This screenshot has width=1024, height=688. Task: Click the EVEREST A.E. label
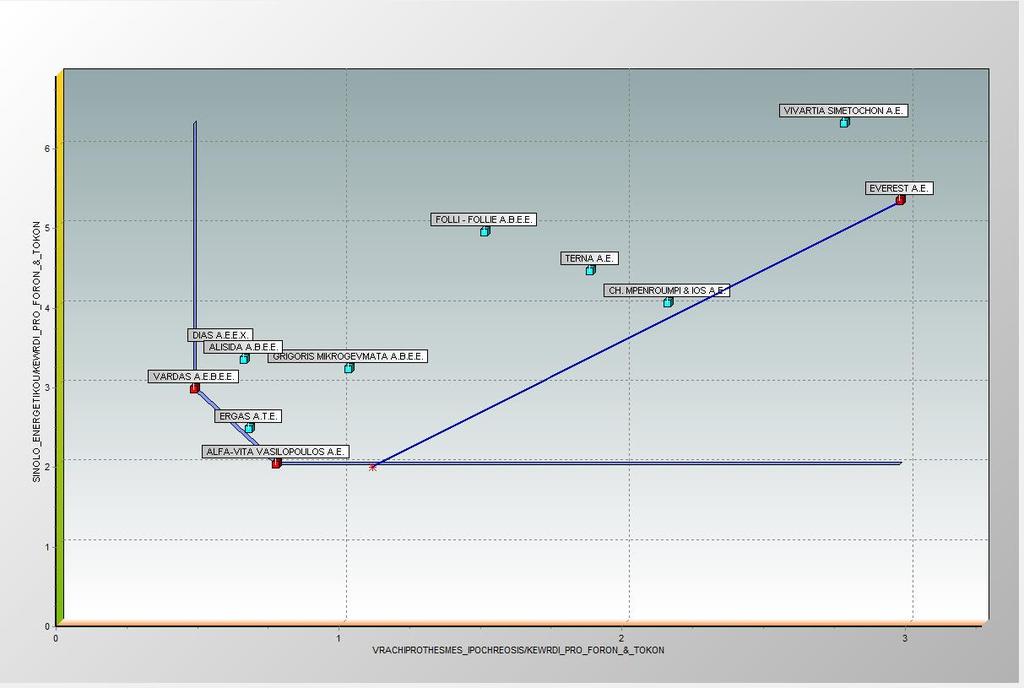[899, 188]
